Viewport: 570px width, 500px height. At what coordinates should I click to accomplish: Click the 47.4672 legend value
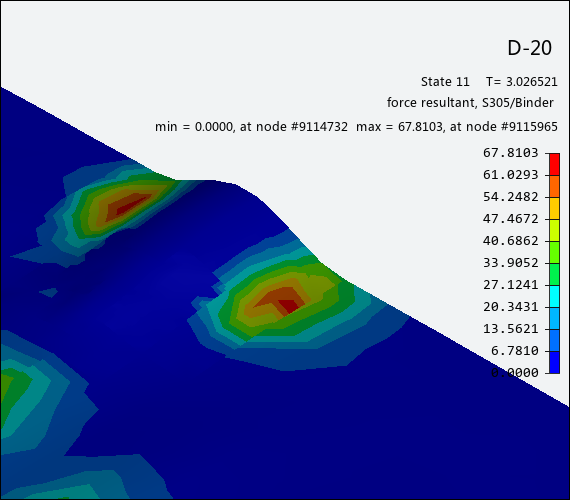pos(510,219)
